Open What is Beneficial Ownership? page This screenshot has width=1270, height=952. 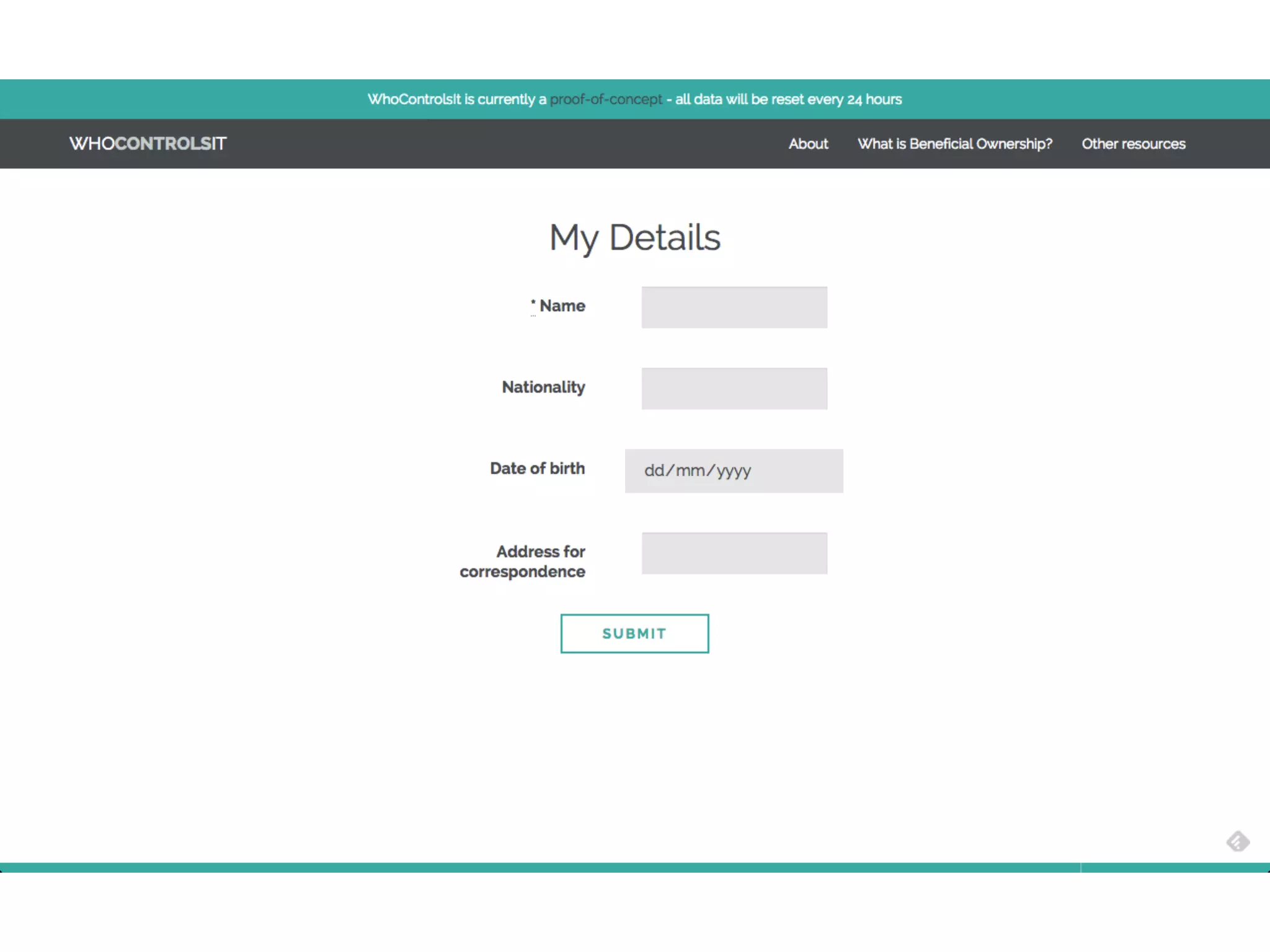point(954,144)
